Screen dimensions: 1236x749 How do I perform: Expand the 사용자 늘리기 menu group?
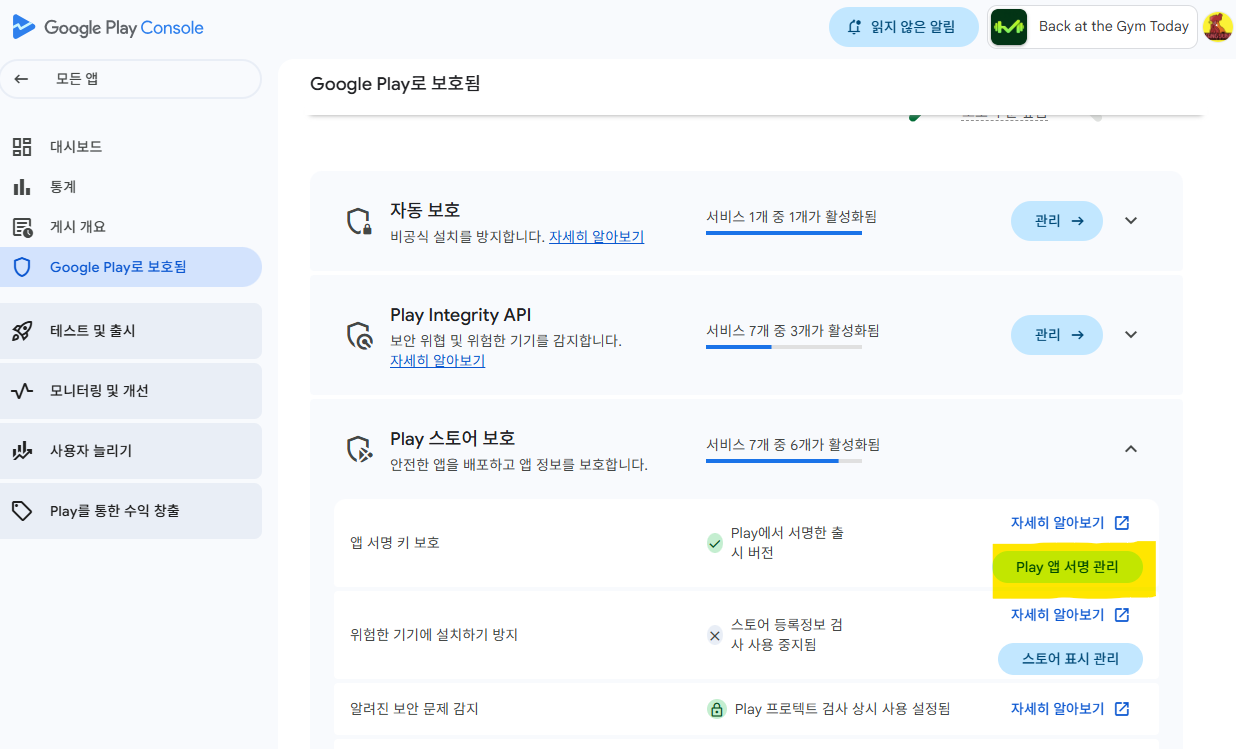pyautogui.click(x=131, y=451)
